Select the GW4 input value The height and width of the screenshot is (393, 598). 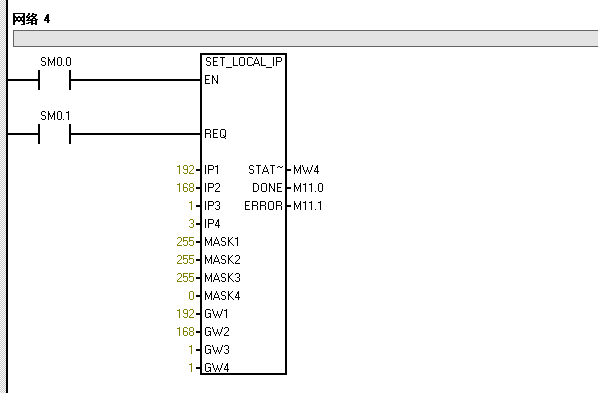pos(191,368)
